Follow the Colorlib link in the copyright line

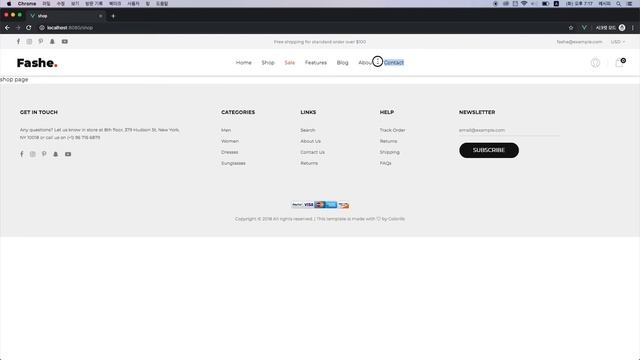396,219
